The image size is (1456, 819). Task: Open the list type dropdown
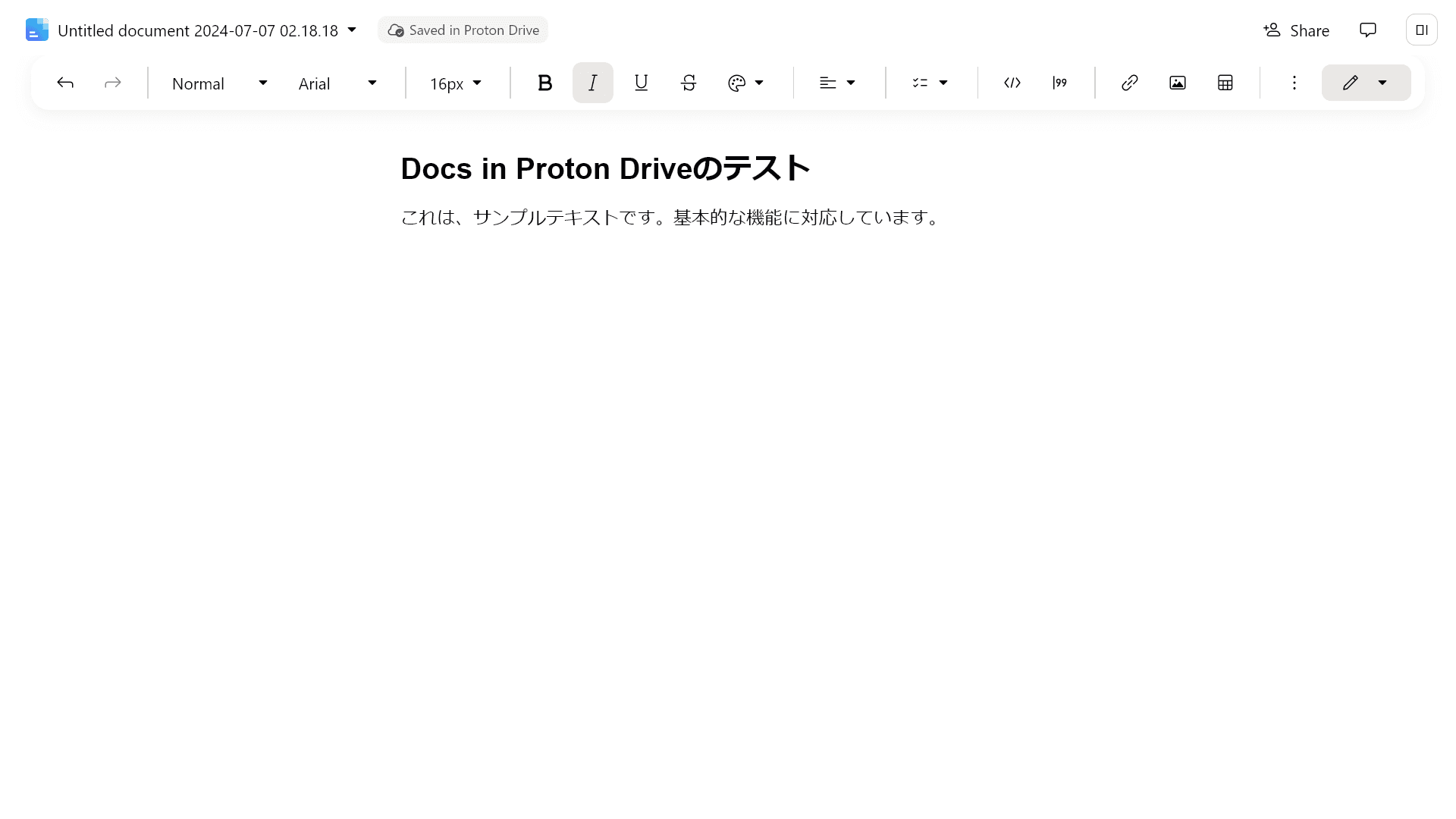[930, 83]
